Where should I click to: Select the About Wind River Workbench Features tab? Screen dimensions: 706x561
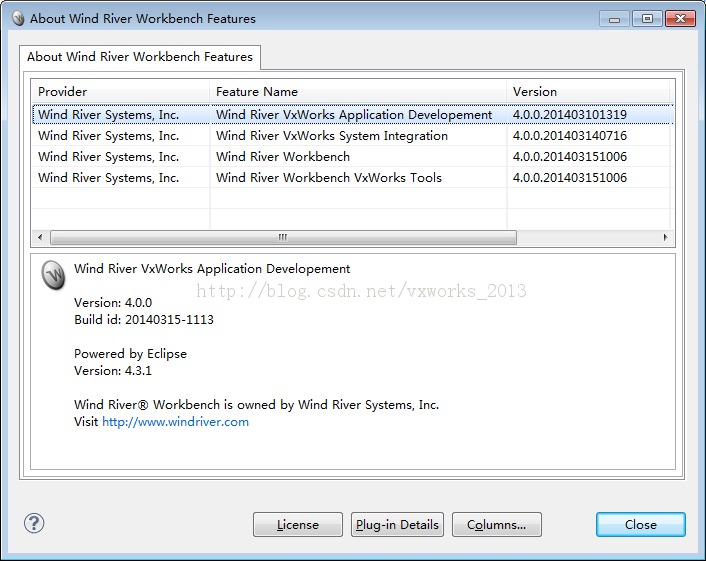pos(140,57)
